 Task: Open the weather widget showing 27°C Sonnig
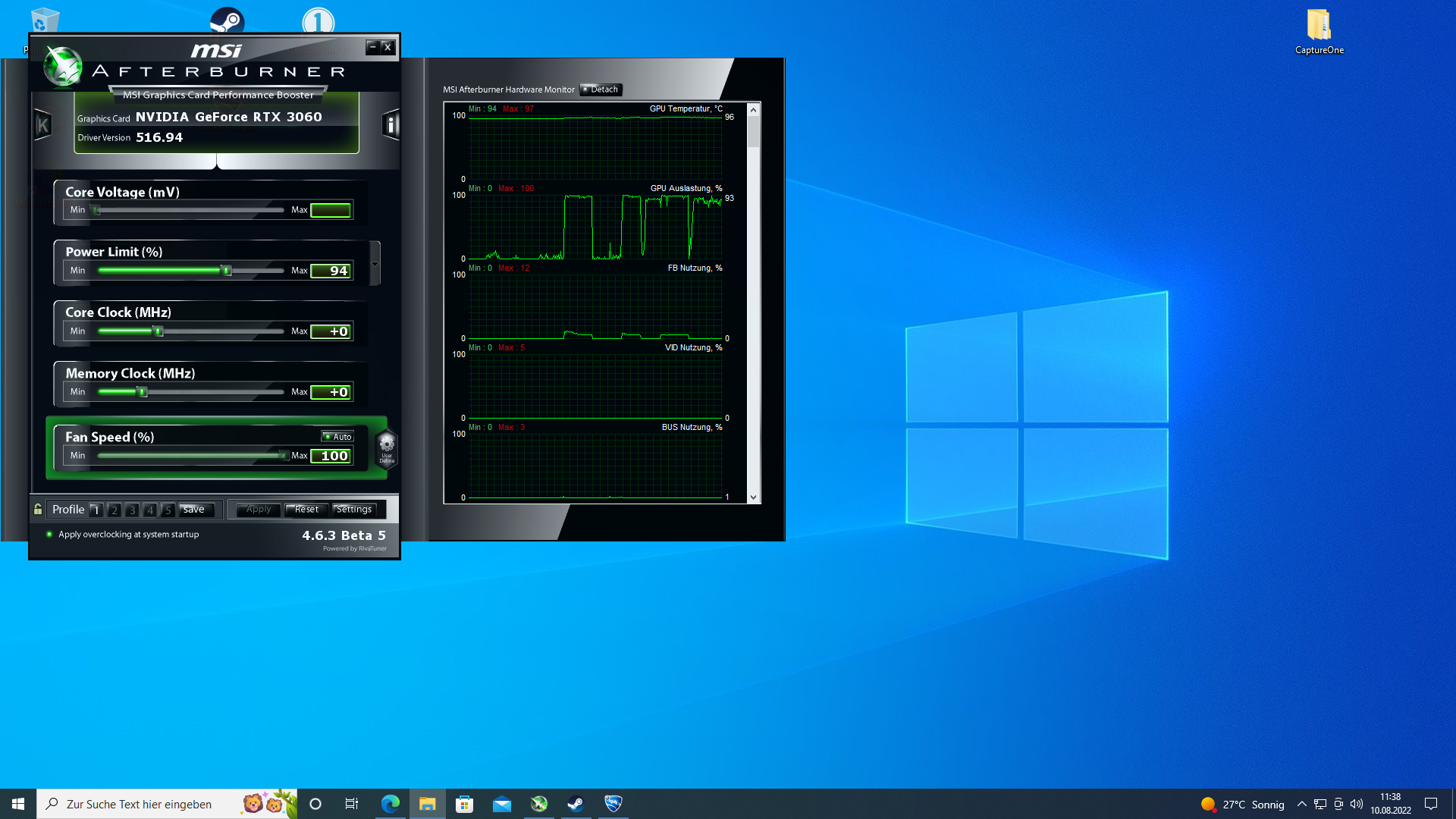pos(1242,804)
